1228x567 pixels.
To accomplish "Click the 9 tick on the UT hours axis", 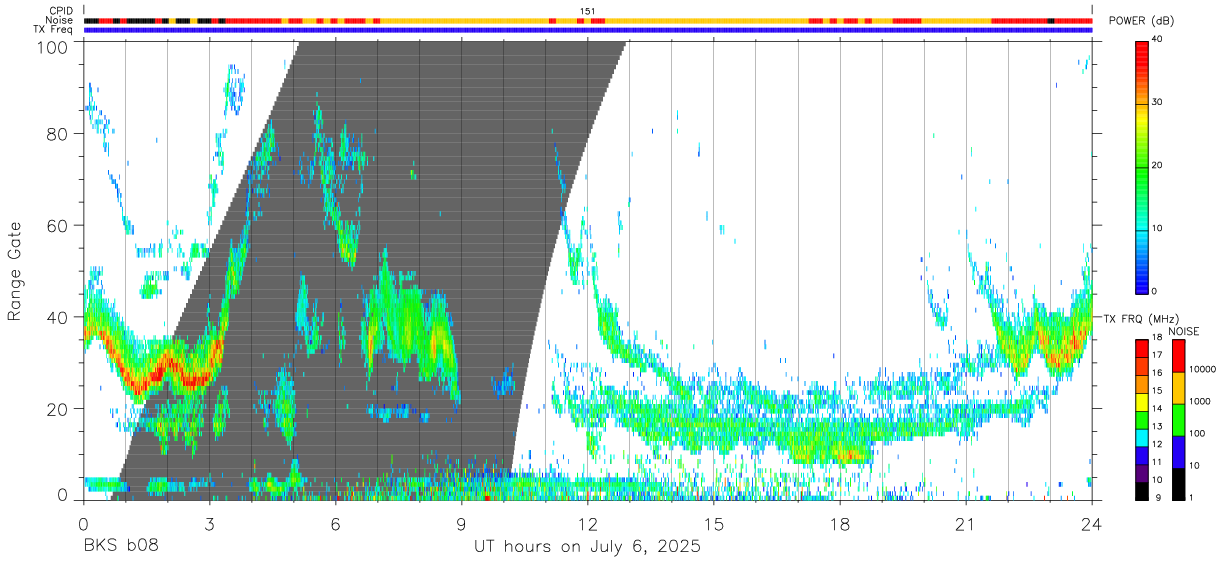I will pyautogui.click(x=461, y=524).
